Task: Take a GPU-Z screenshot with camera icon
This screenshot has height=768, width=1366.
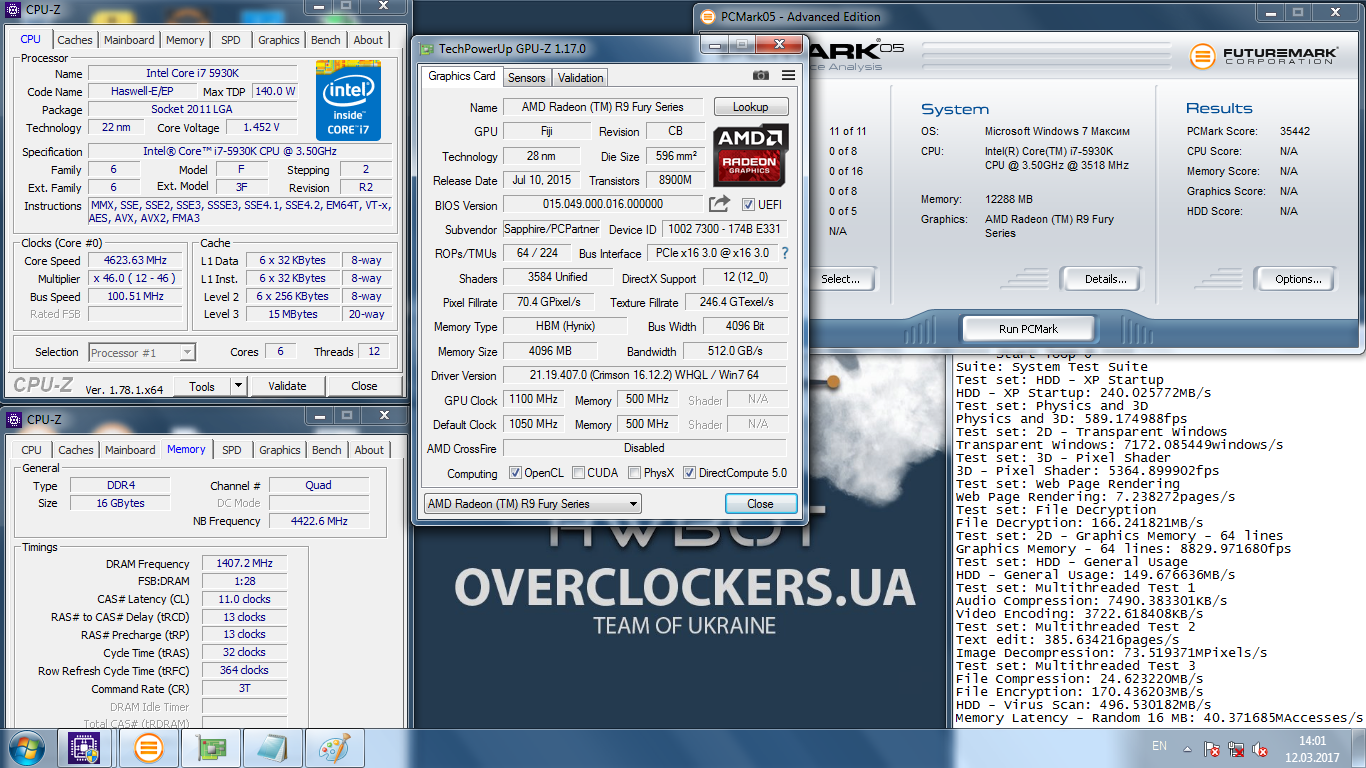Action: point(761,76)
